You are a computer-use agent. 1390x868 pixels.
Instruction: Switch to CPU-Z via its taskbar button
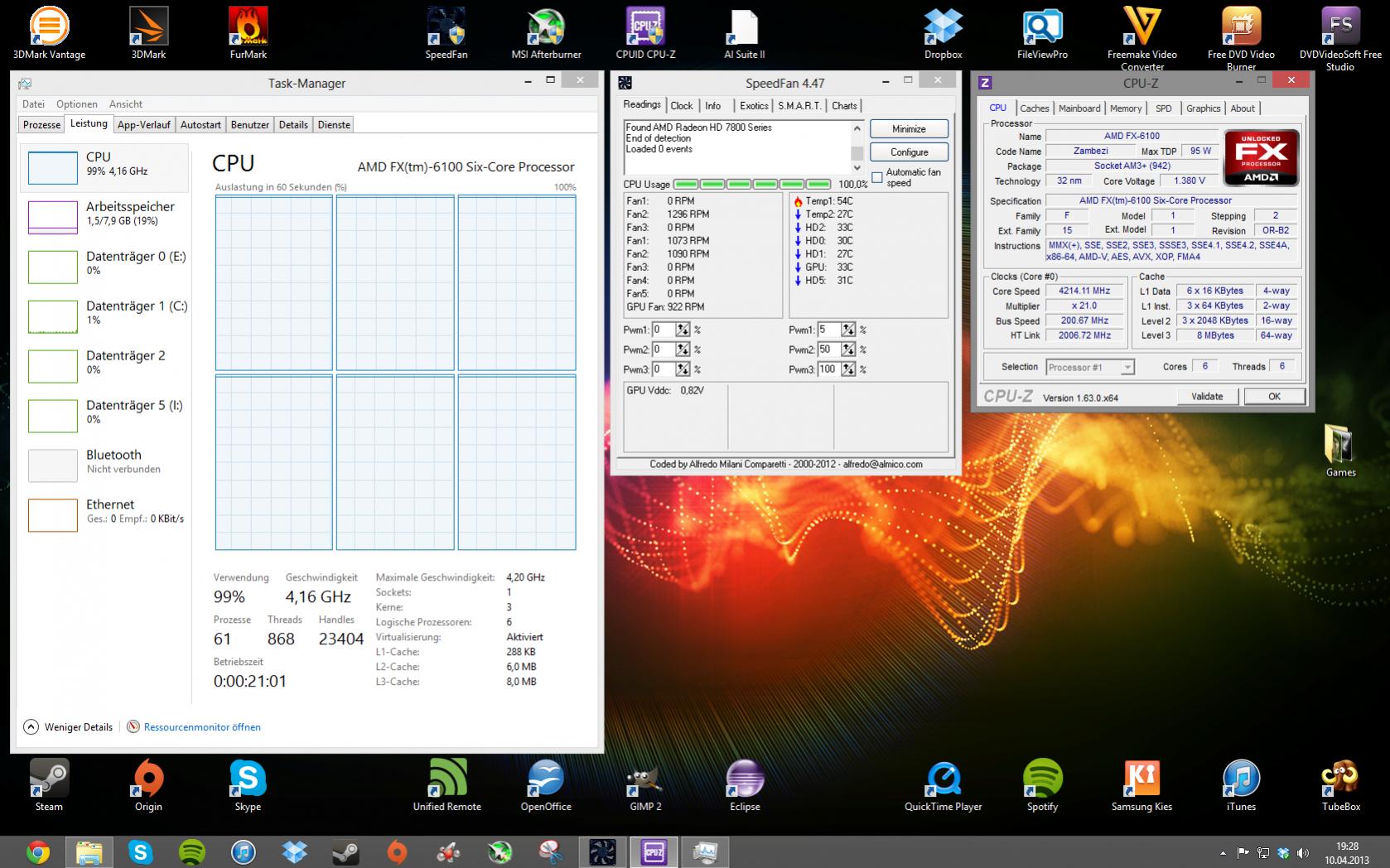pyautogui.click(x=654, y=851)
